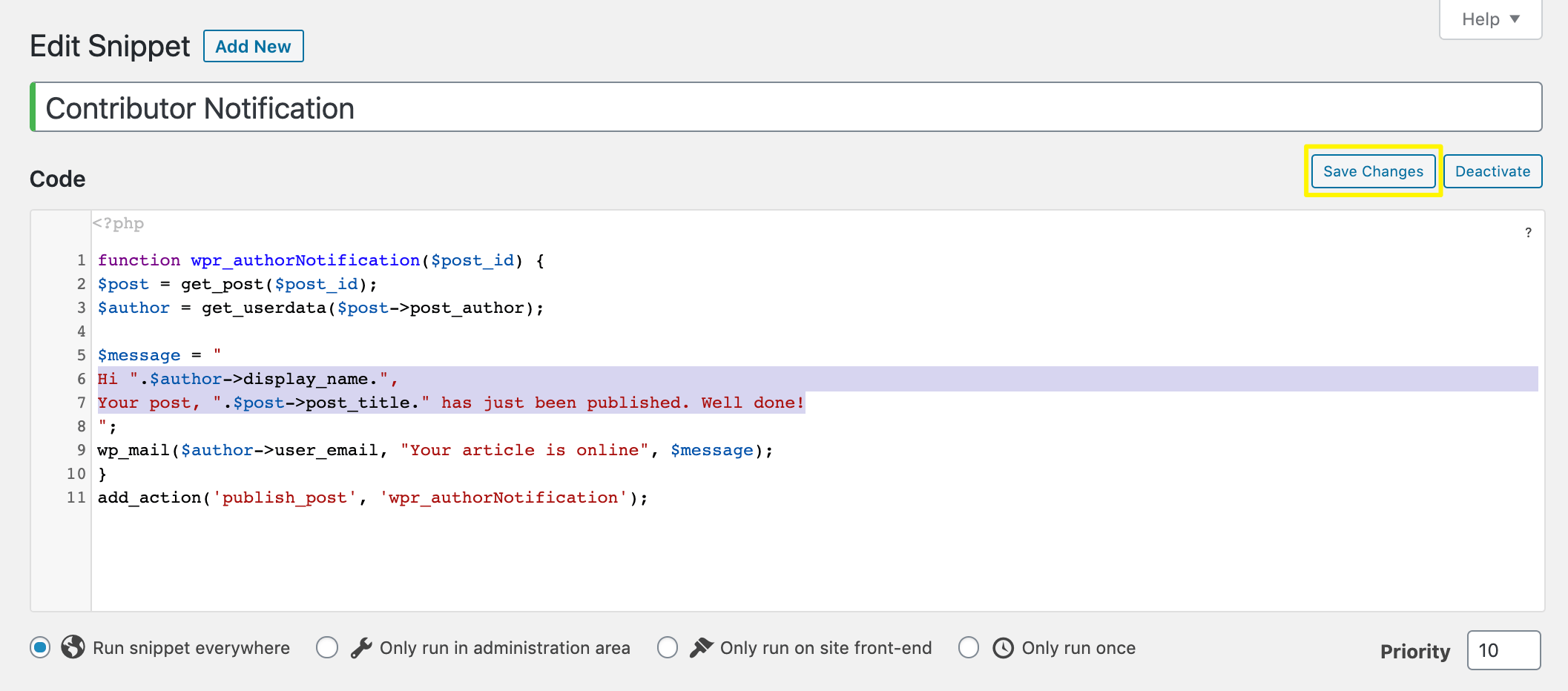Click the wrench icon for administration area
The height and width of the screenshot is (691, 1568).
click(x=361, y=648)
